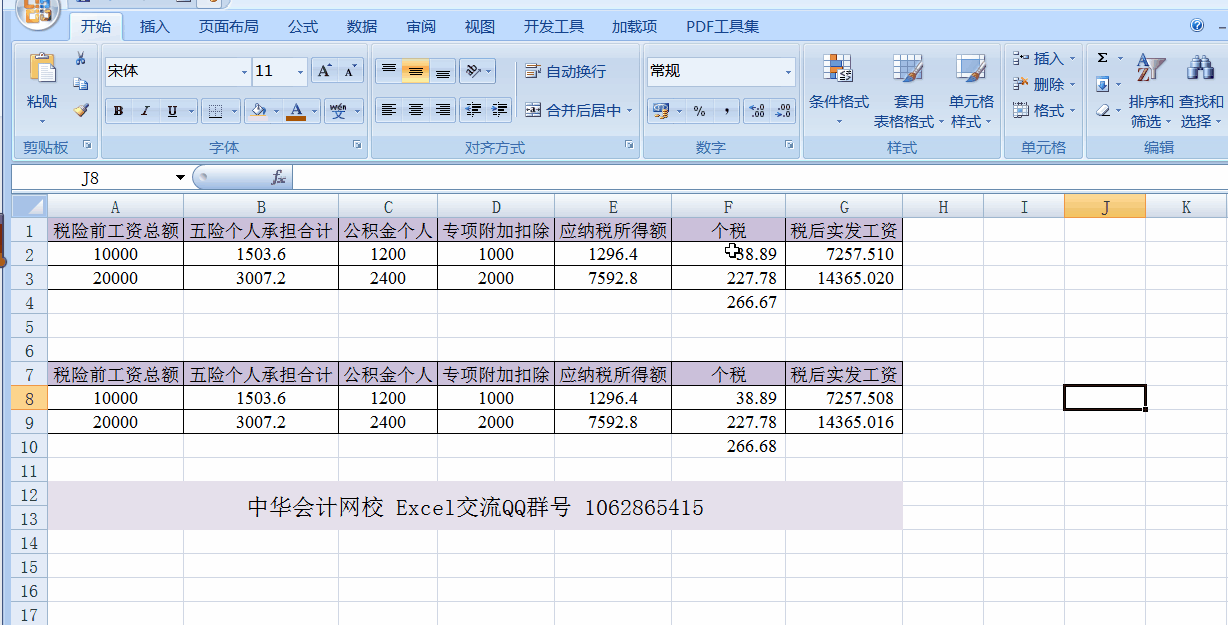Toggle middle vertical alignment
The image size is (1228, 625).
point(416,71)
